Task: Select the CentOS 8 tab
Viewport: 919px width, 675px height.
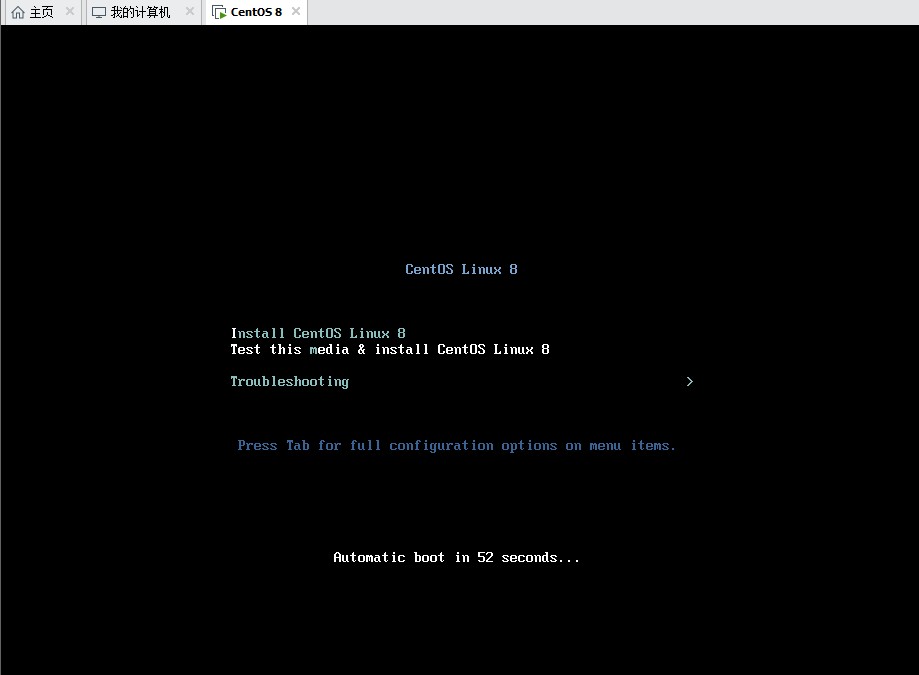Action: (256, 12)
